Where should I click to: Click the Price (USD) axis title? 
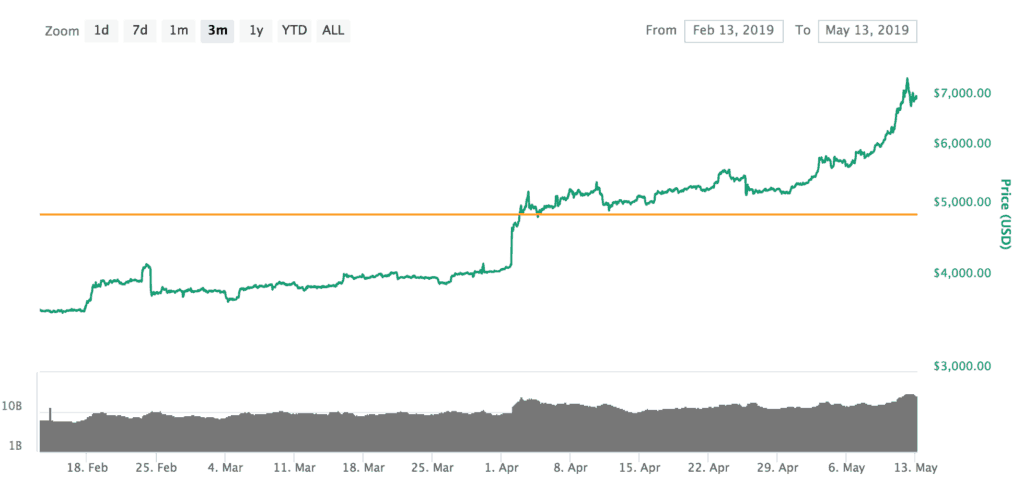pos(1006,213)
